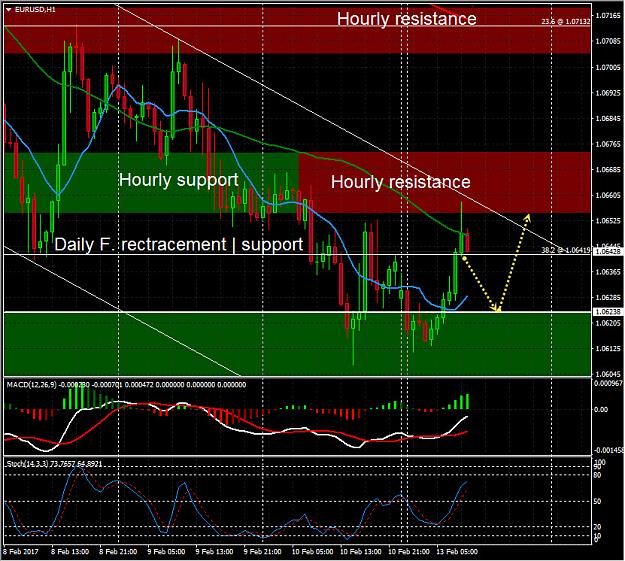625x561 pixels.
Task: Click the '9 Feb 21:00' time axis label
Action: pyautogui.click(x=262, y=552)
